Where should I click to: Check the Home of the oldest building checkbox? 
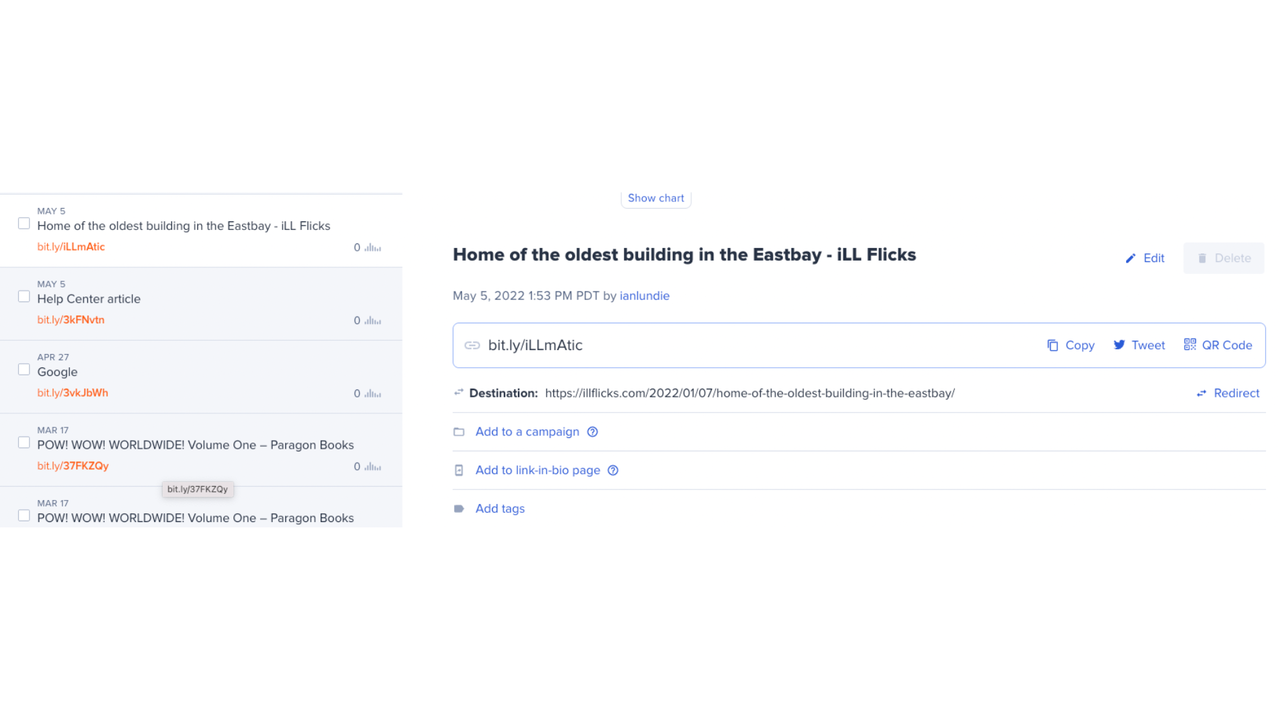24,223
